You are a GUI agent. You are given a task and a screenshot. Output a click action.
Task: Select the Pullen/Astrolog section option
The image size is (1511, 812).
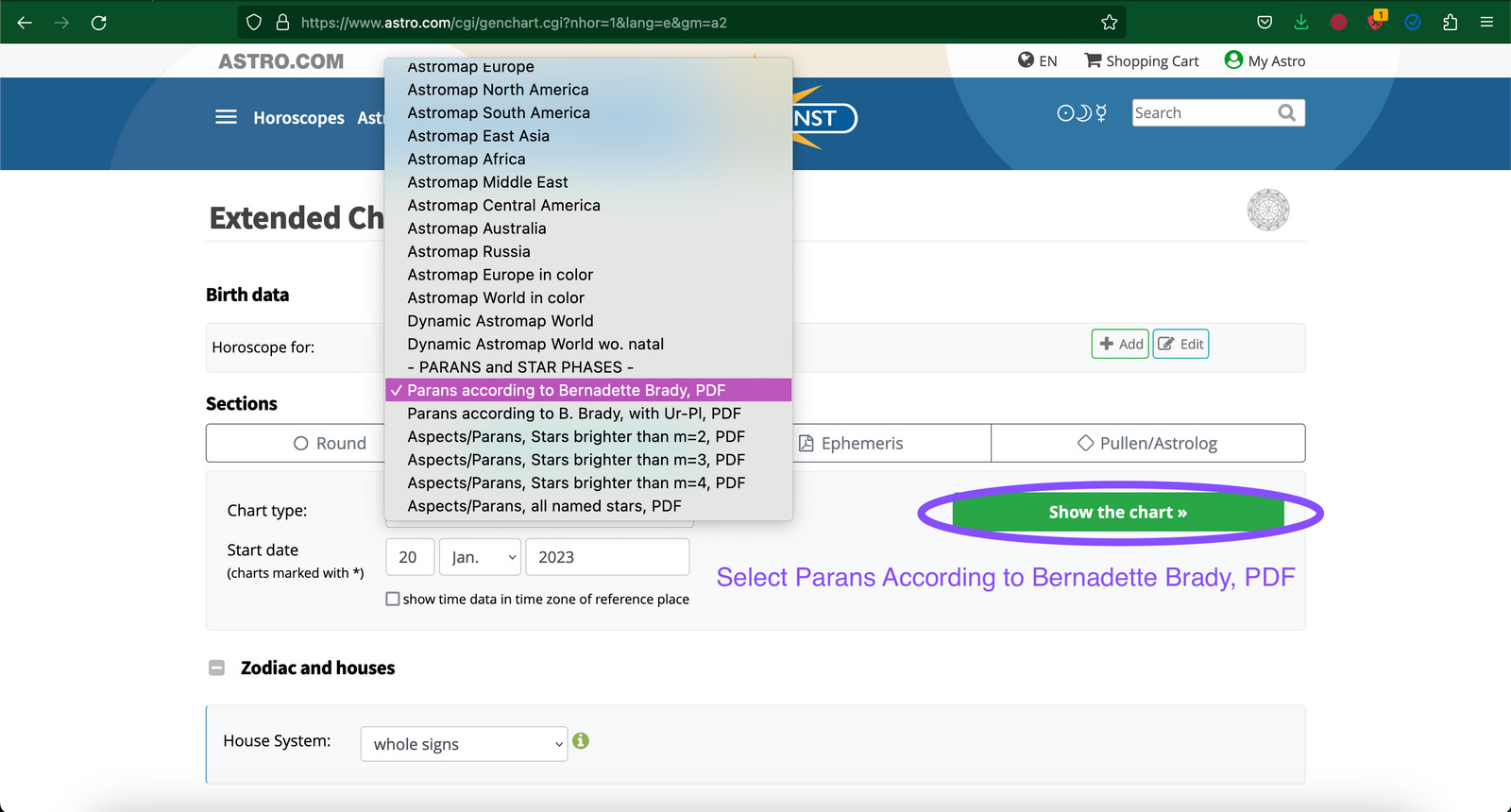pos(1147,443)
